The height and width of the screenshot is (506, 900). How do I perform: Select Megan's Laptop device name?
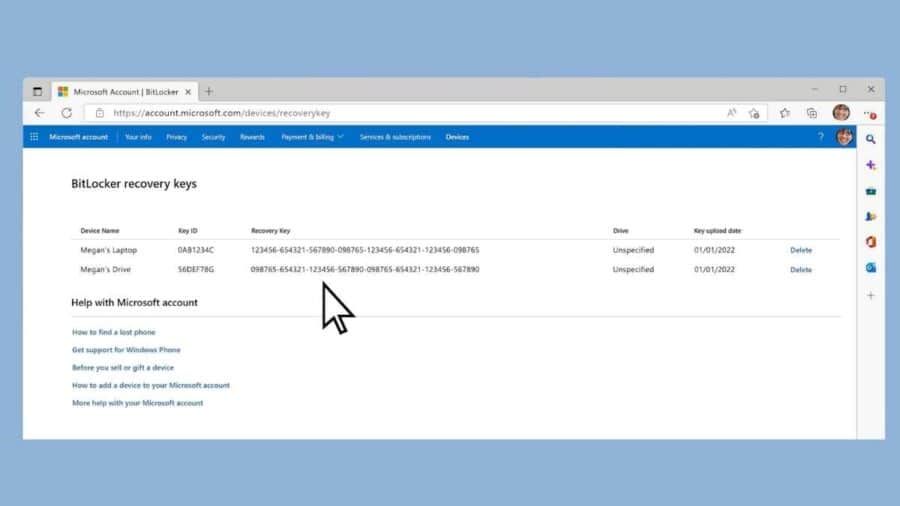(x=108, y=250)
